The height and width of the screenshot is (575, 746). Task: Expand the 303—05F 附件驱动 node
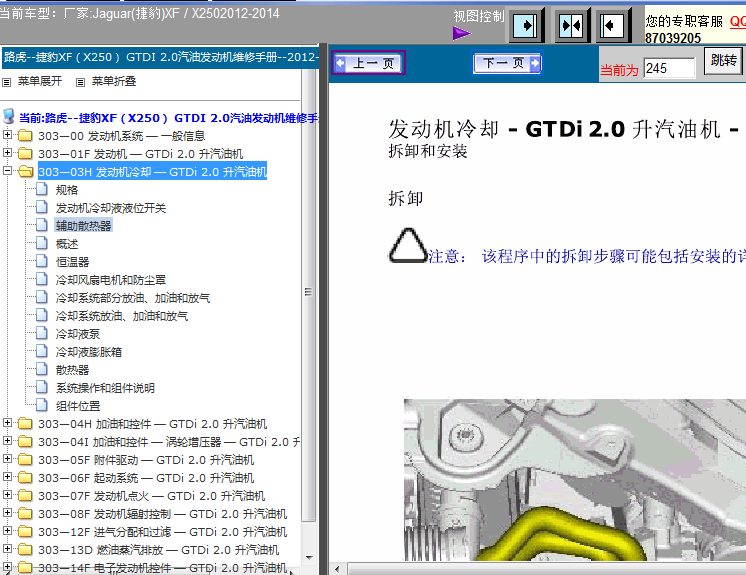(7, 458)
